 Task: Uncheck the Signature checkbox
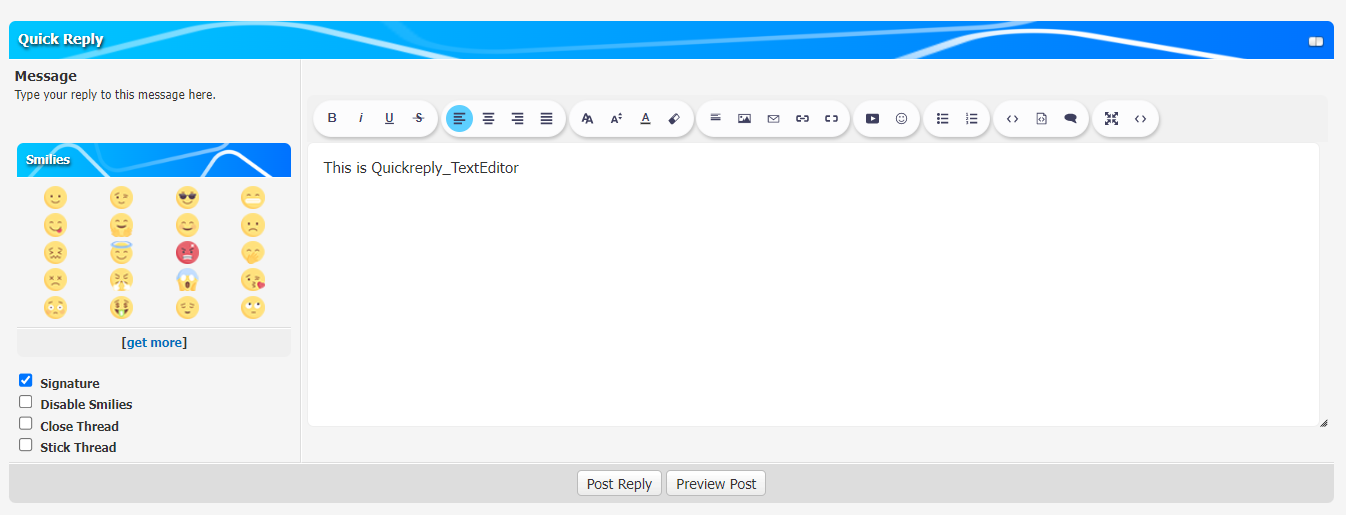click(x=26, y=381)
